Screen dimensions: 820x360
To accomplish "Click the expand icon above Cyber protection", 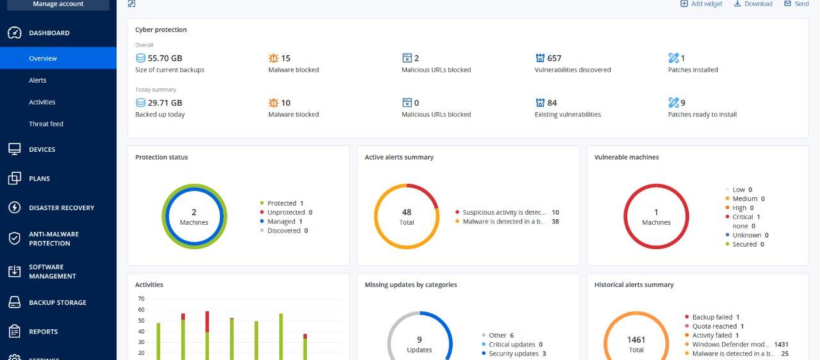I will coord(132,4).
